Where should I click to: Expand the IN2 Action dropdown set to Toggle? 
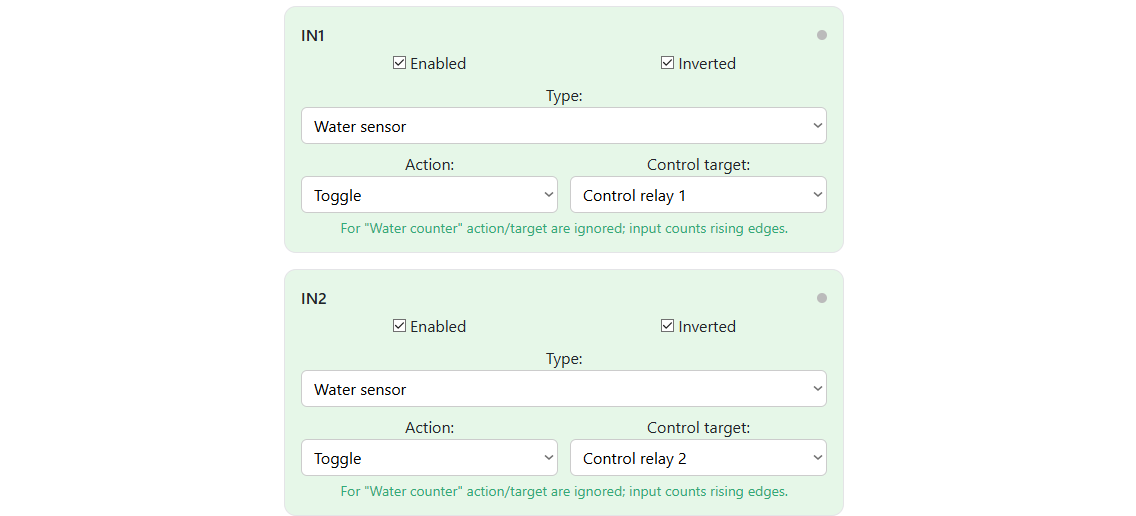pyautogui.click(x=430, y=458)
